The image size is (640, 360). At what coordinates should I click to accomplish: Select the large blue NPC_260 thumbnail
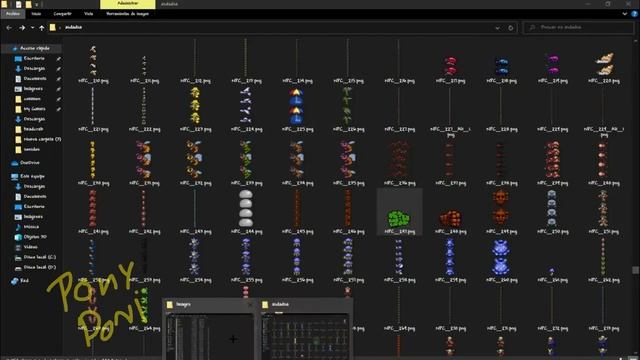[x=501, y=258]
